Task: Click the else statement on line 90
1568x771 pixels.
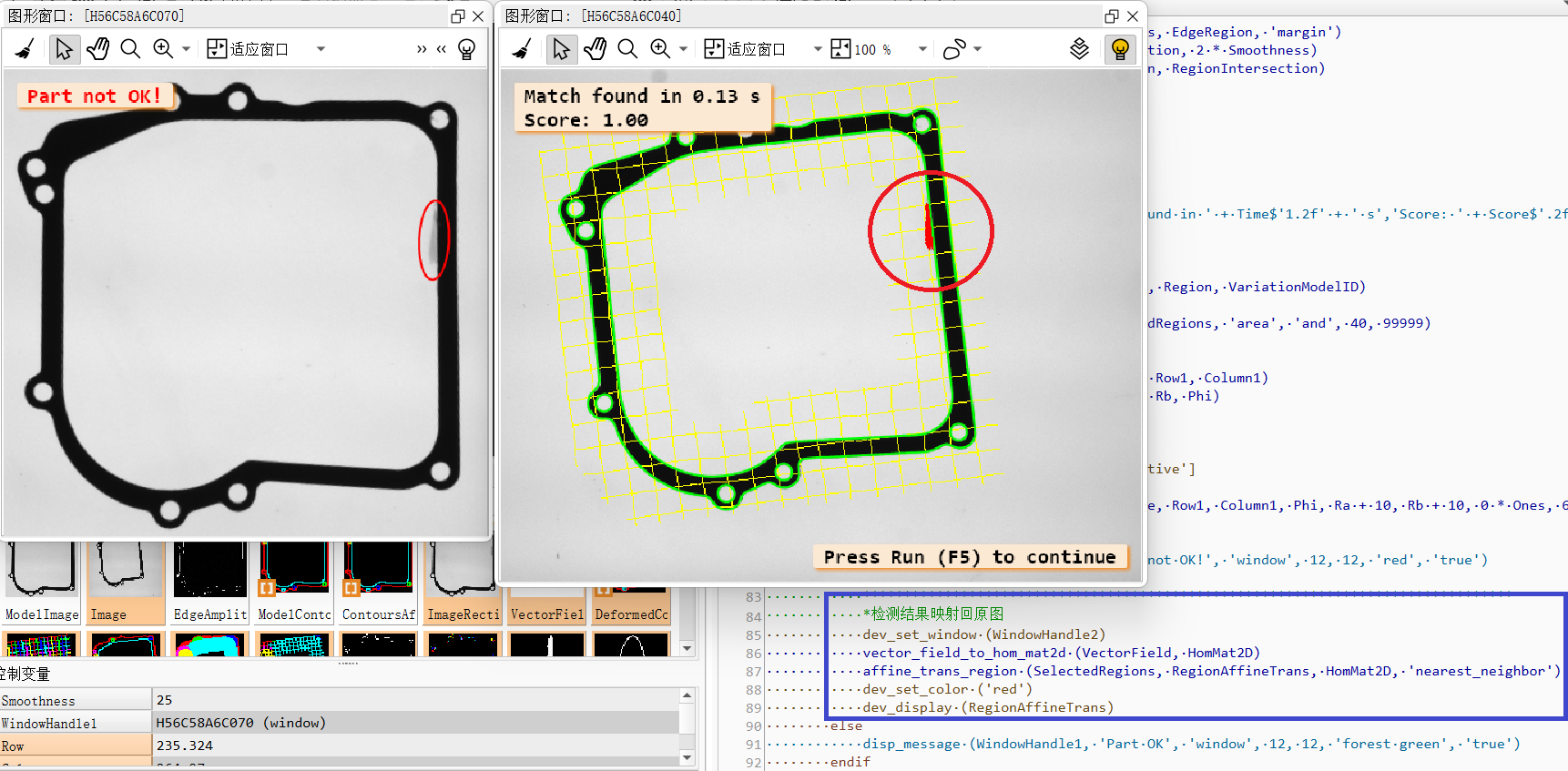Action: (846, 725)
